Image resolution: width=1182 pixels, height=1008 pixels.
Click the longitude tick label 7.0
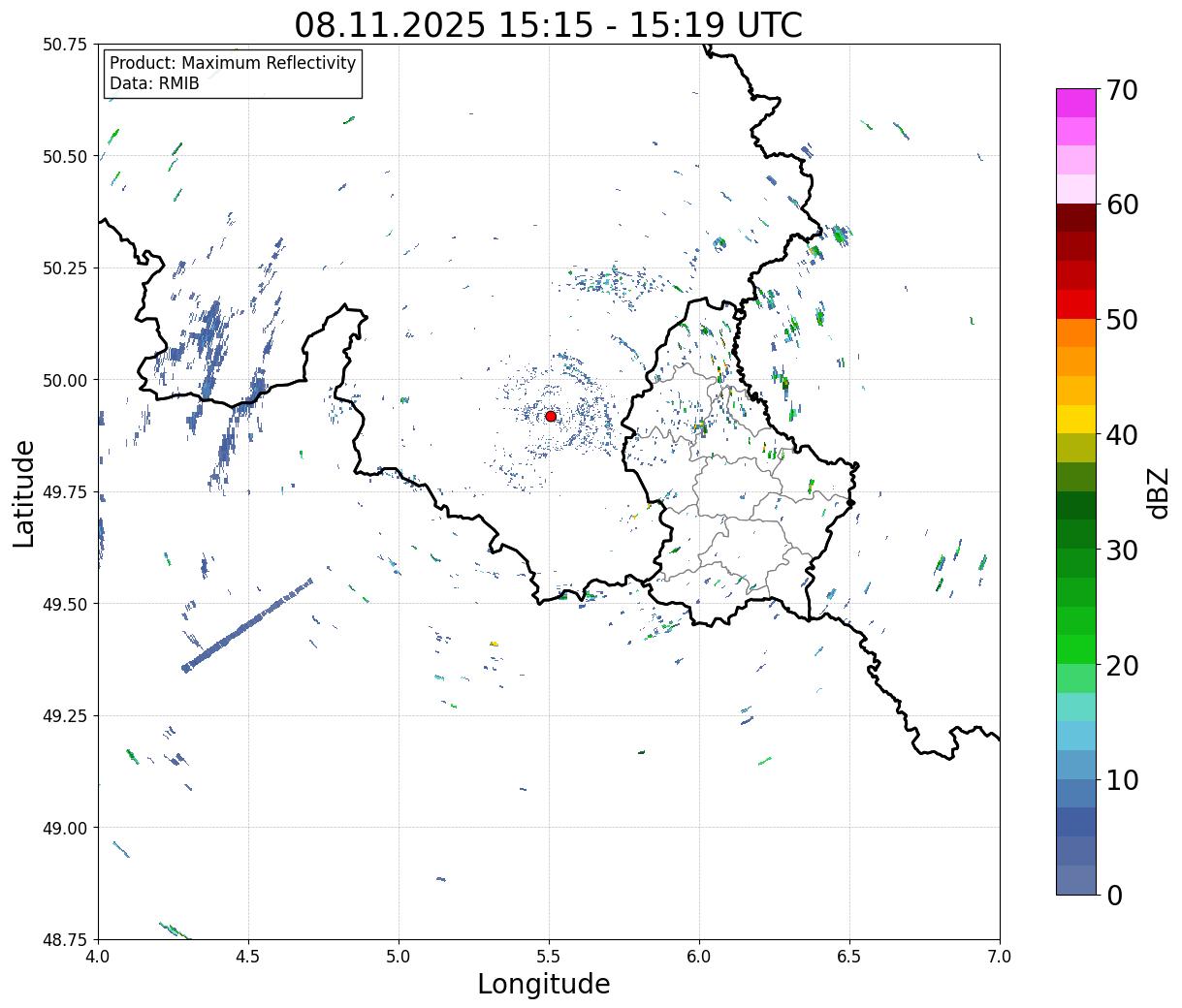[1000, 956]
